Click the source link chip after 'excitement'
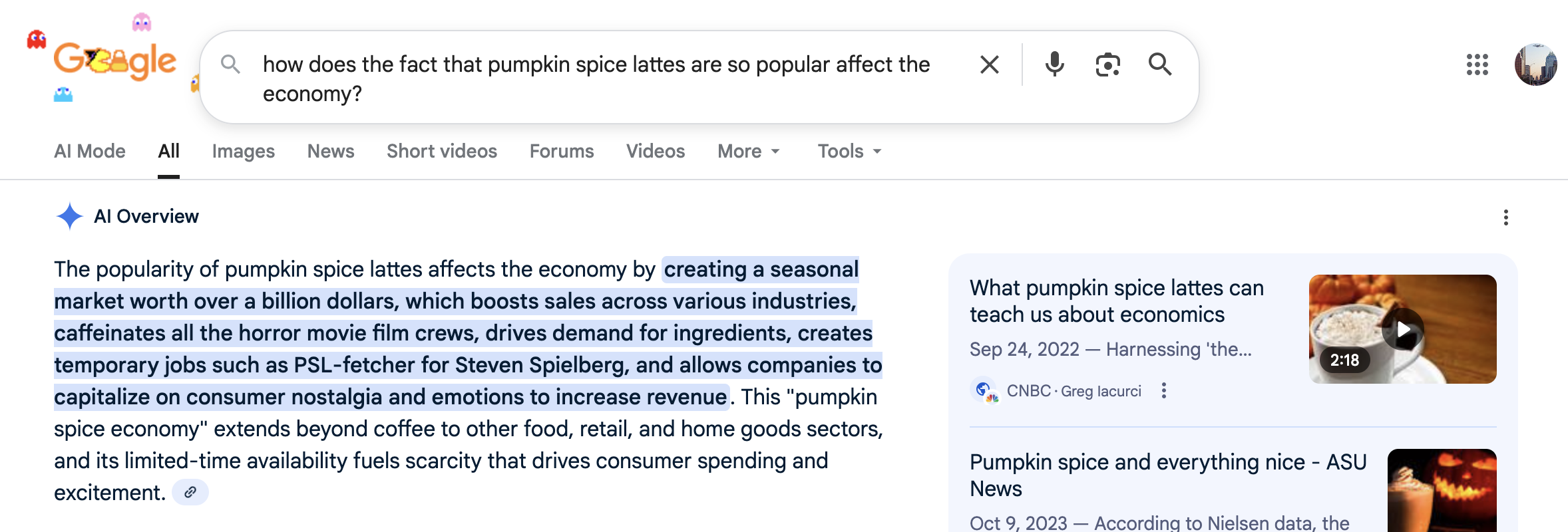 [190, 493]
